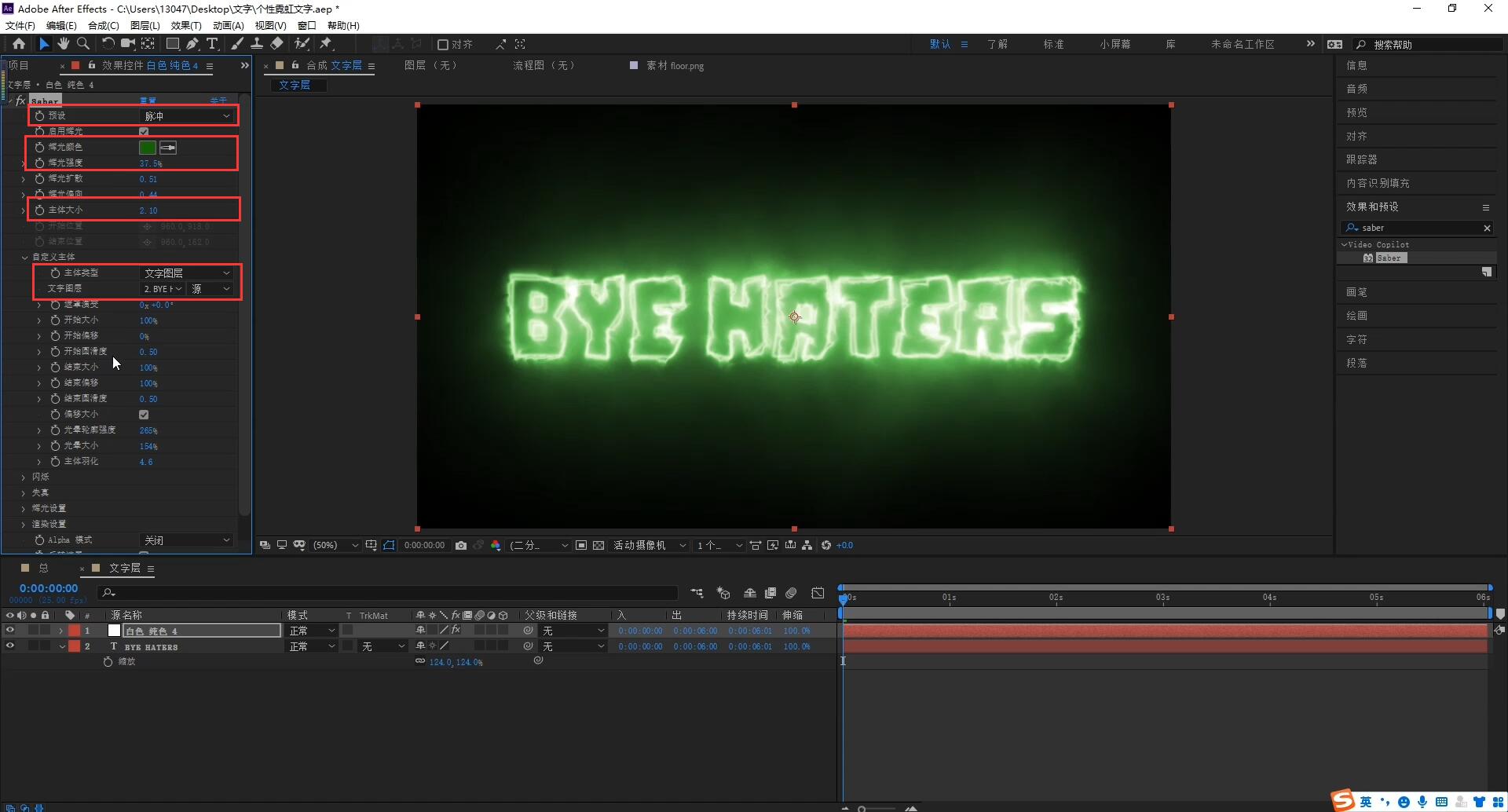This screenshot has width=1508, height=812.
Task: Toggle the 缩放 constrain proportions link
Action: click(x=420, y=661)
